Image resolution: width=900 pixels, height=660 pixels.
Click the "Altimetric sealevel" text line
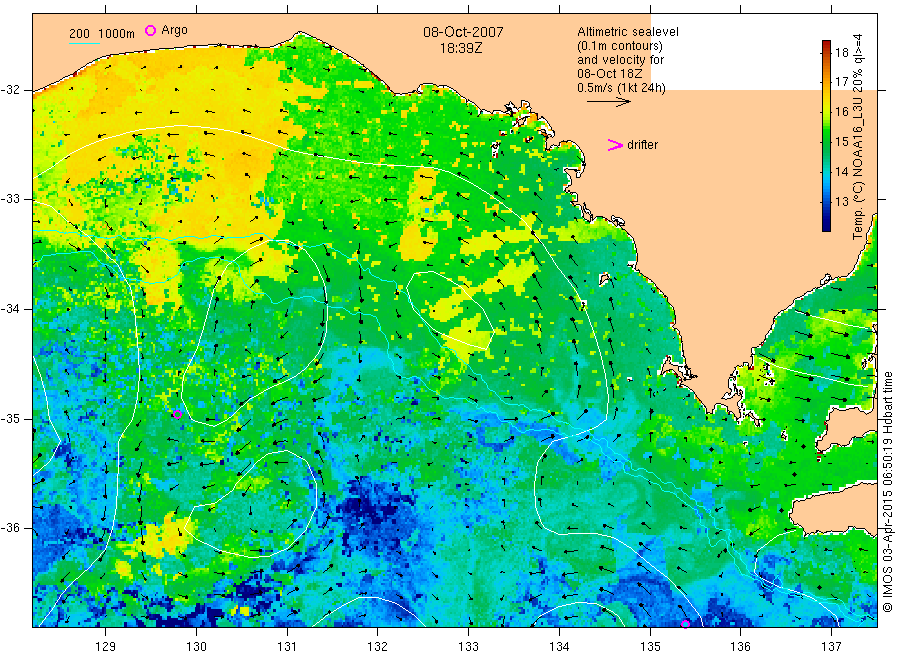(628, 32)
